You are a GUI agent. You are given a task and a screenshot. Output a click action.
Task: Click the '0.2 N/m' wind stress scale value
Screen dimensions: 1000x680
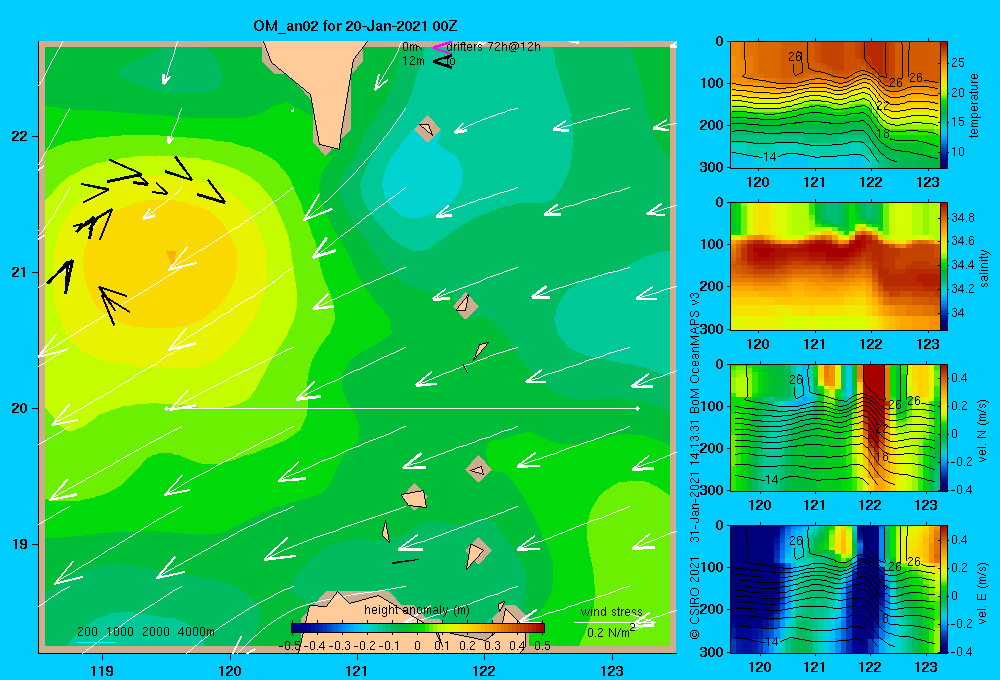pos(611,632)
